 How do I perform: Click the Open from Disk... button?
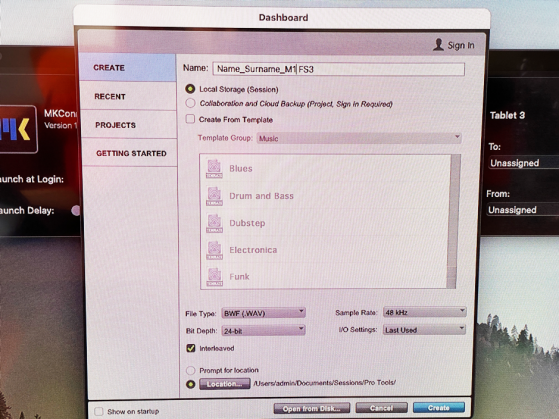(312, 408)
